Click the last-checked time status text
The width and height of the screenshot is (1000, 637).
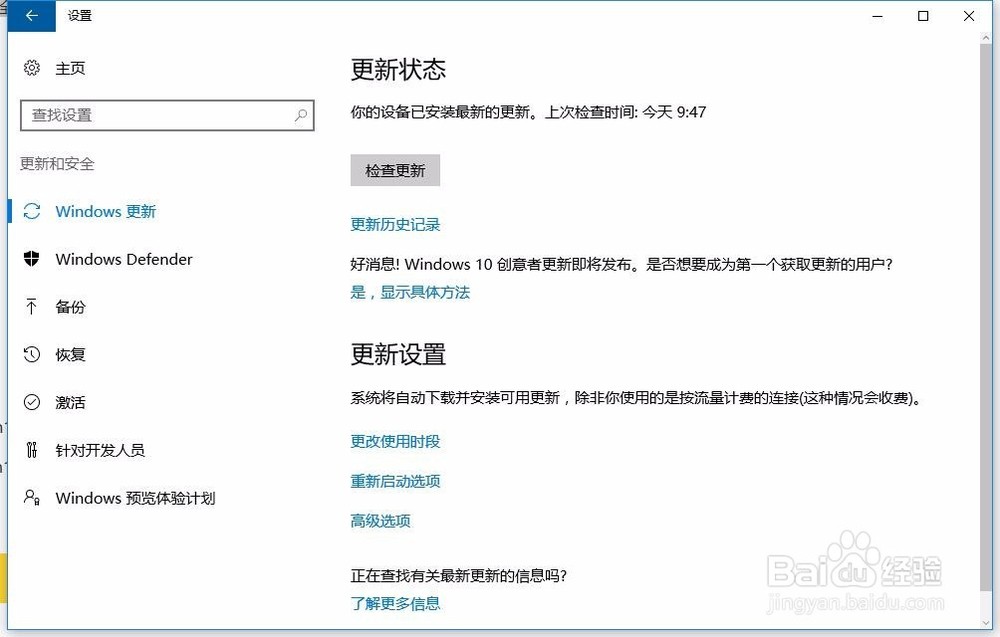(528, 112)
